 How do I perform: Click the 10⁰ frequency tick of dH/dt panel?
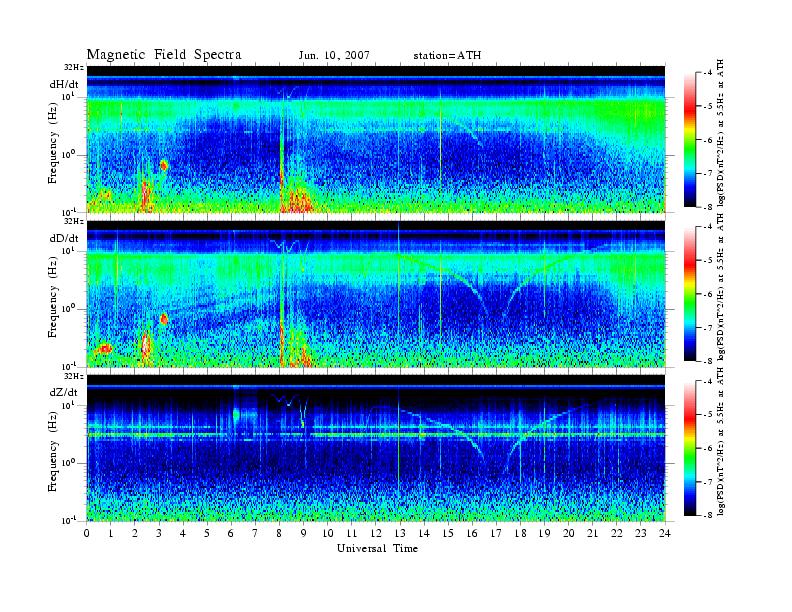coord(69,154)
